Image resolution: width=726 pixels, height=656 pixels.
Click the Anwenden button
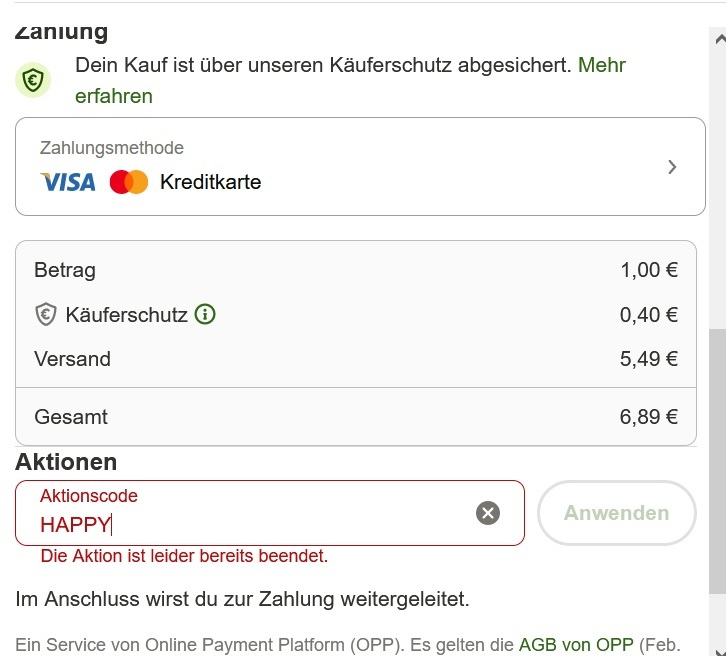(617, 513)
